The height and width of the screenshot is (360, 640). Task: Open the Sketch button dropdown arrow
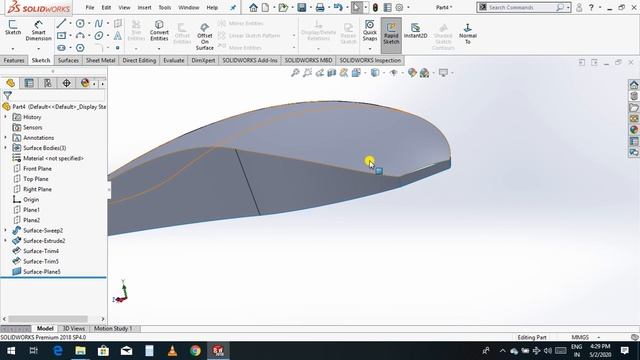pos(13,49)
